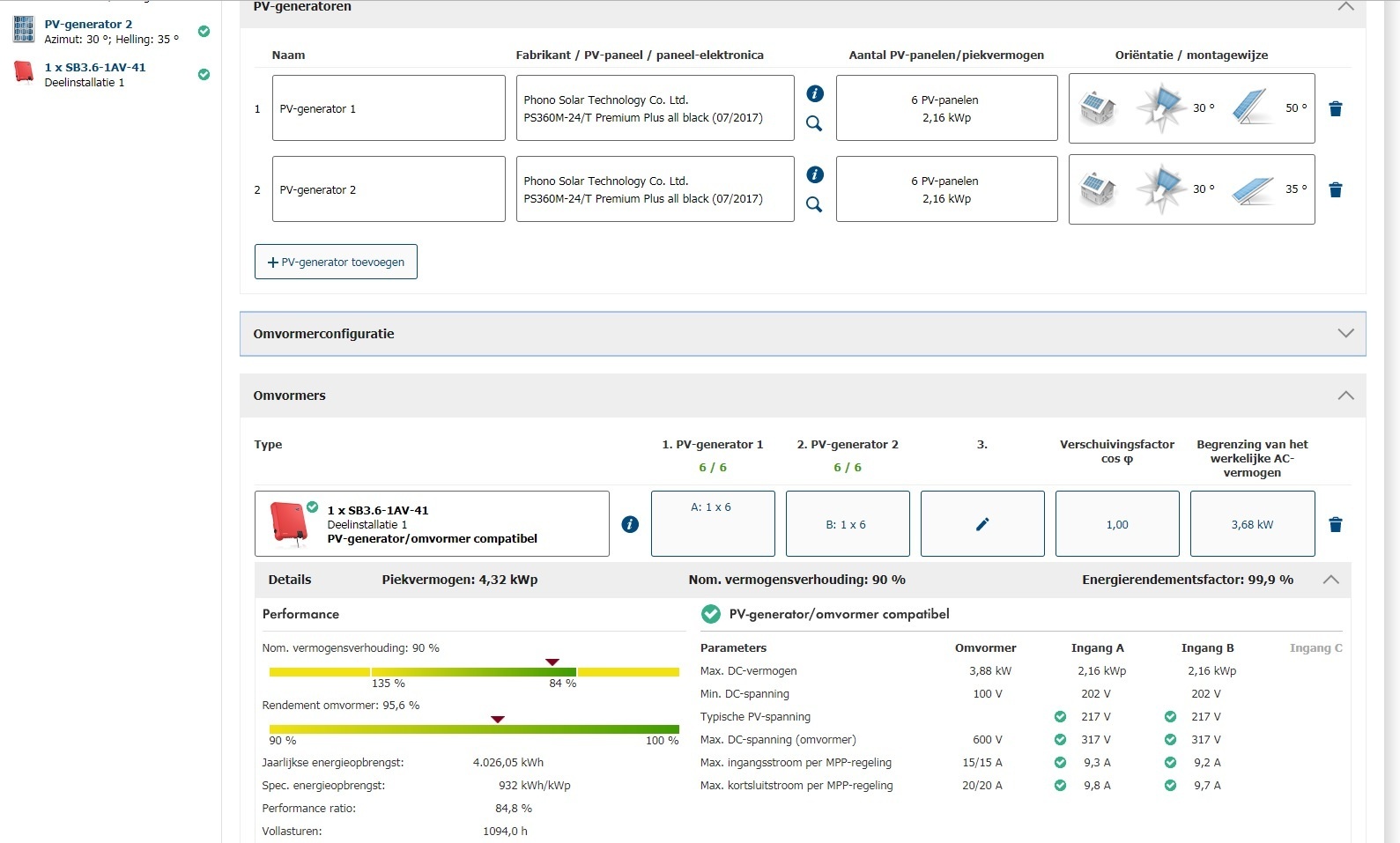This screenshot has width=1400, height=843.
Task: Click search magnifier for PV-generator 2 panel
Action: click(x=814, y=204)
